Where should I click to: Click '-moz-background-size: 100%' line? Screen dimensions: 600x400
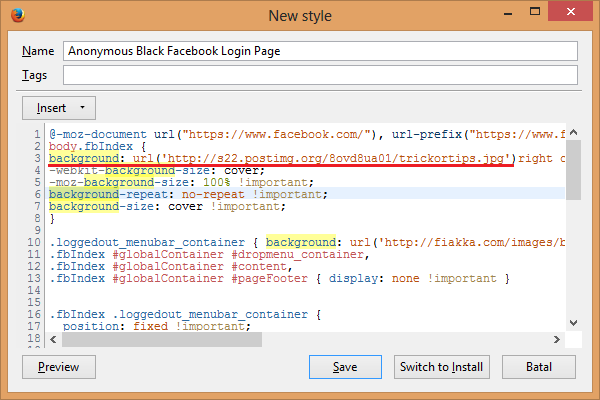(181, 182)
